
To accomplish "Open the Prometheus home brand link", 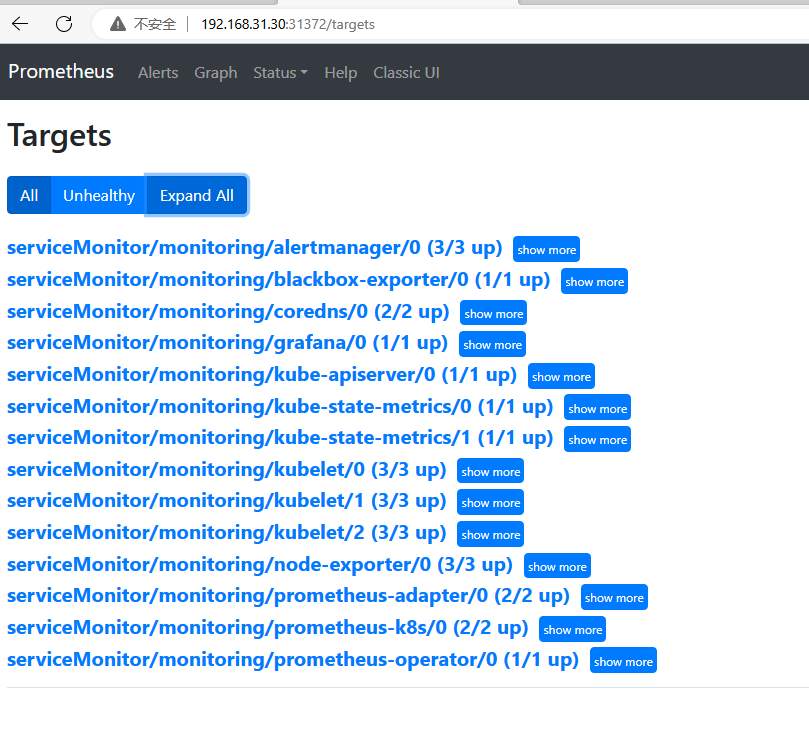I will click(61, 72).
